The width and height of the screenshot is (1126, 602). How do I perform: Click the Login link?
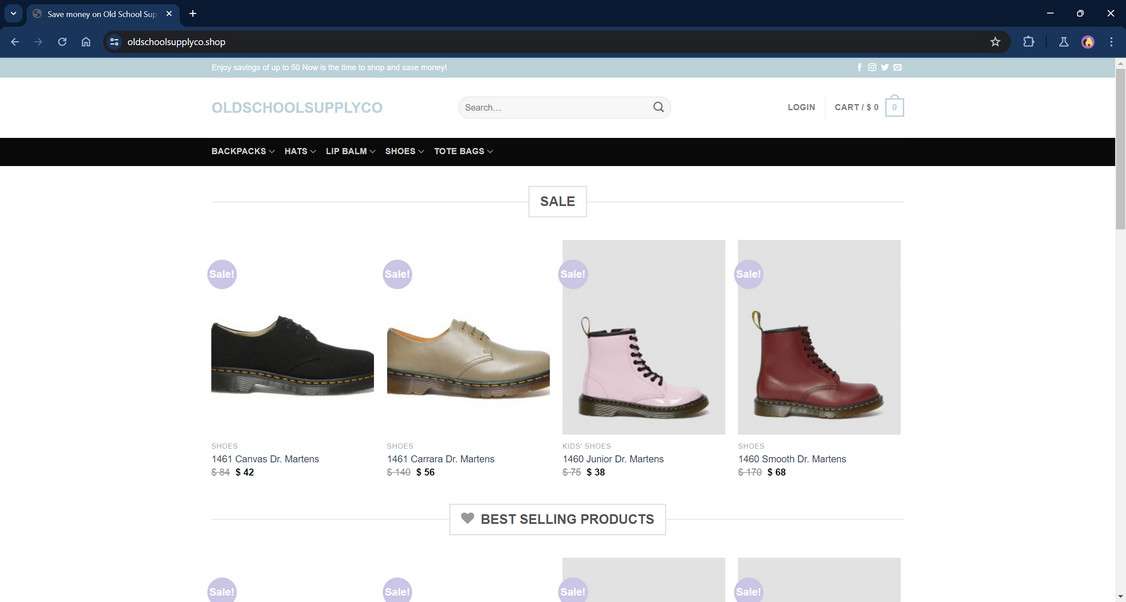(x=801, y=107)
